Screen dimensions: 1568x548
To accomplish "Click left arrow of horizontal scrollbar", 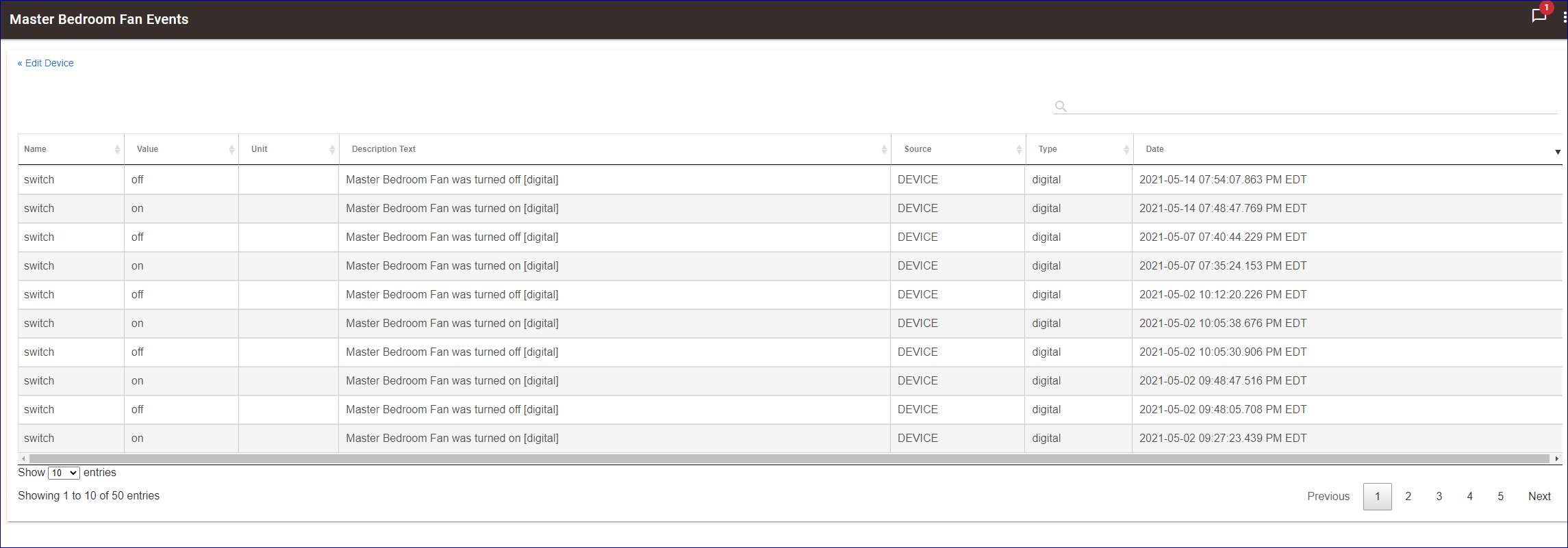I will [23, 458].
